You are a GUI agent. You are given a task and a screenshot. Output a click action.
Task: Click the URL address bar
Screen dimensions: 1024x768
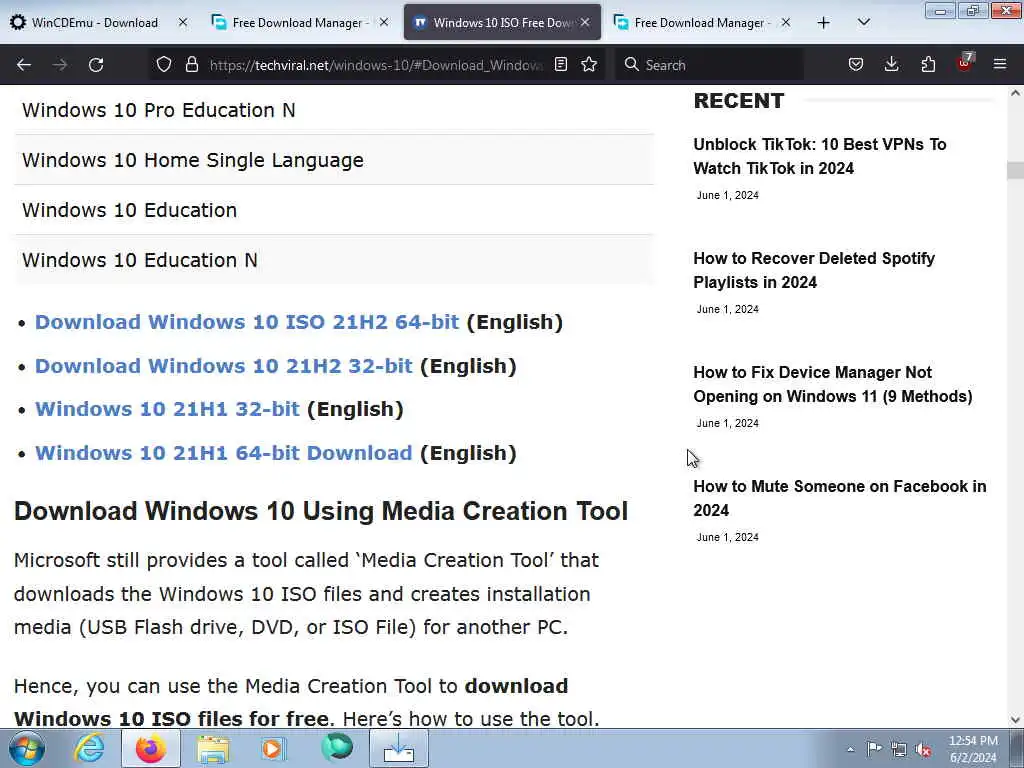click(376, 65)
